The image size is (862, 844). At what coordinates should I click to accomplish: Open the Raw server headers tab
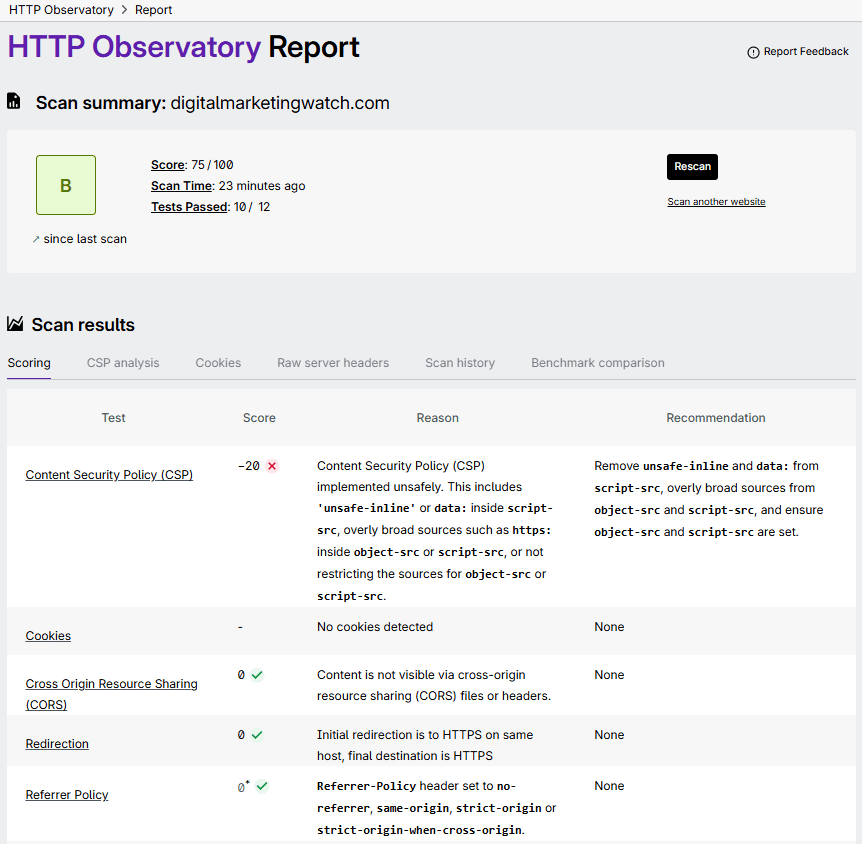333,363
